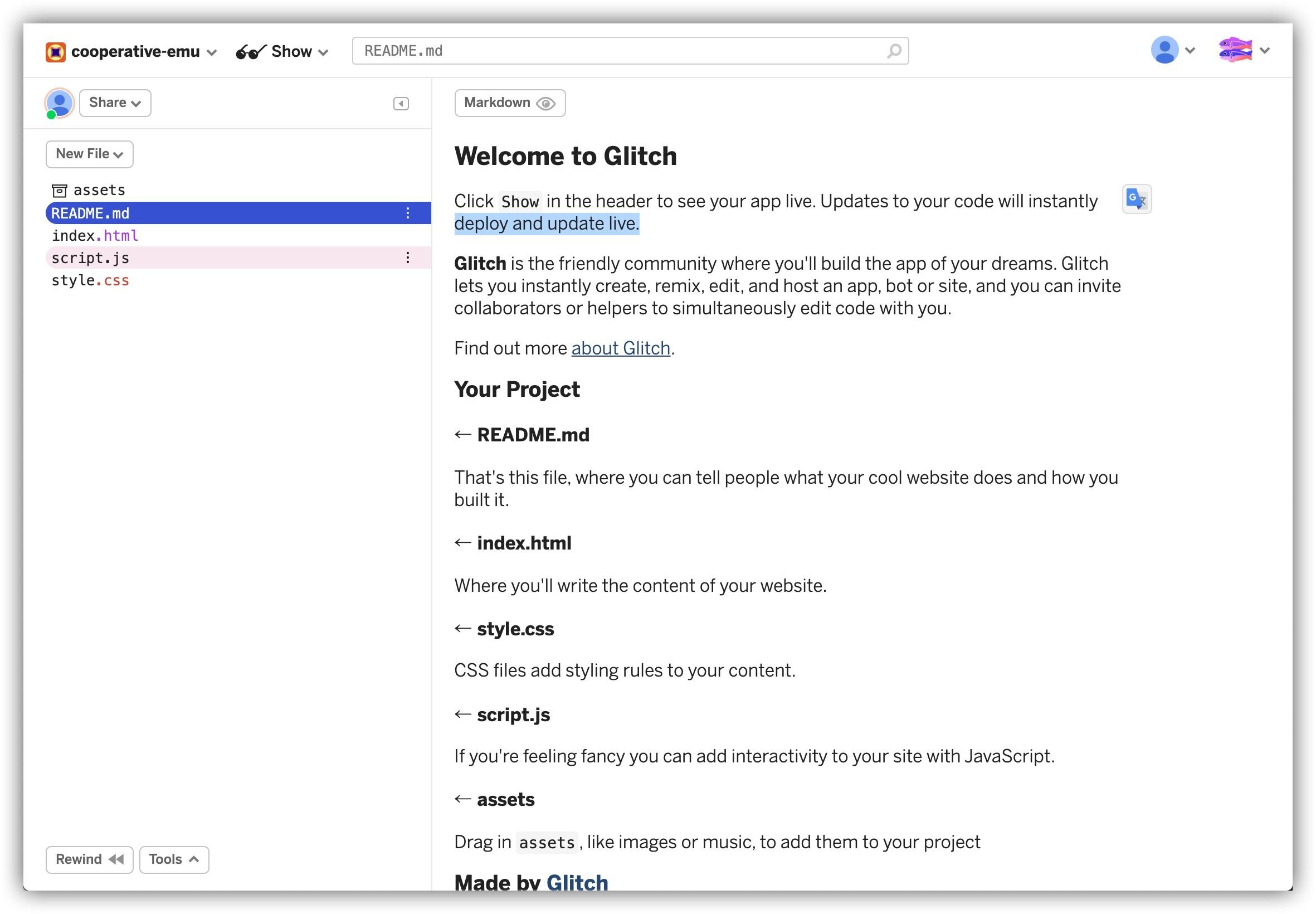Click the assets box icon
Image resolution: width=1316 pixels, height=914 pixels.
pos(60,191)
